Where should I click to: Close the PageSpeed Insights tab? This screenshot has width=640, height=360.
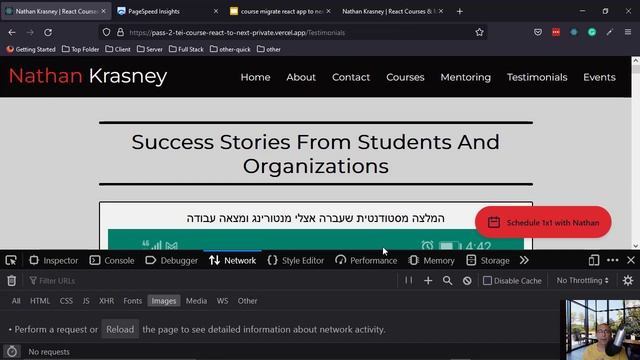click(x=216, y=11)
